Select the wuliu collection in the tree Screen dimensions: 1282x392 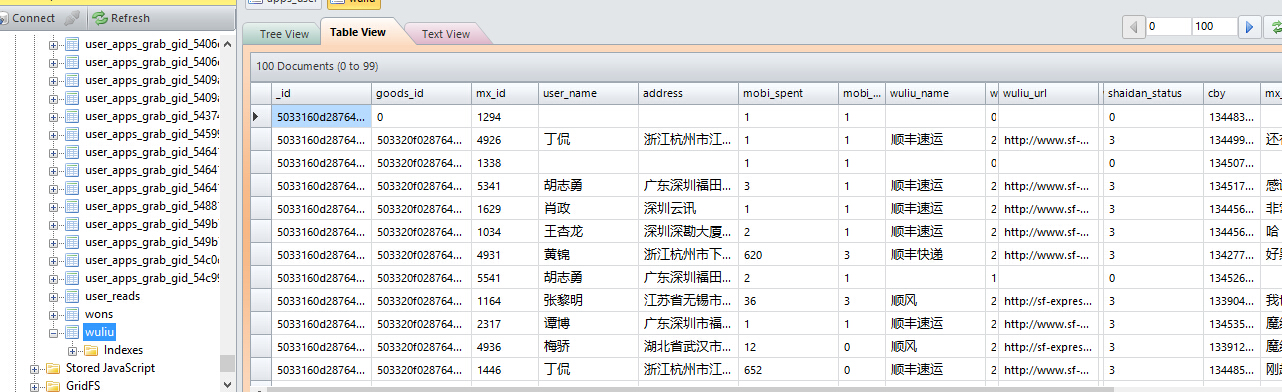click(101, 332)
